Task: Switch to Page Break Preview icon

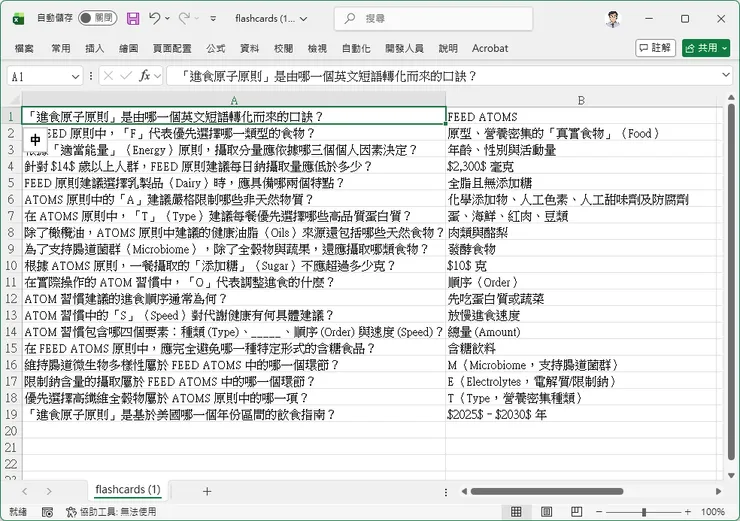Action: pos(576,512)
